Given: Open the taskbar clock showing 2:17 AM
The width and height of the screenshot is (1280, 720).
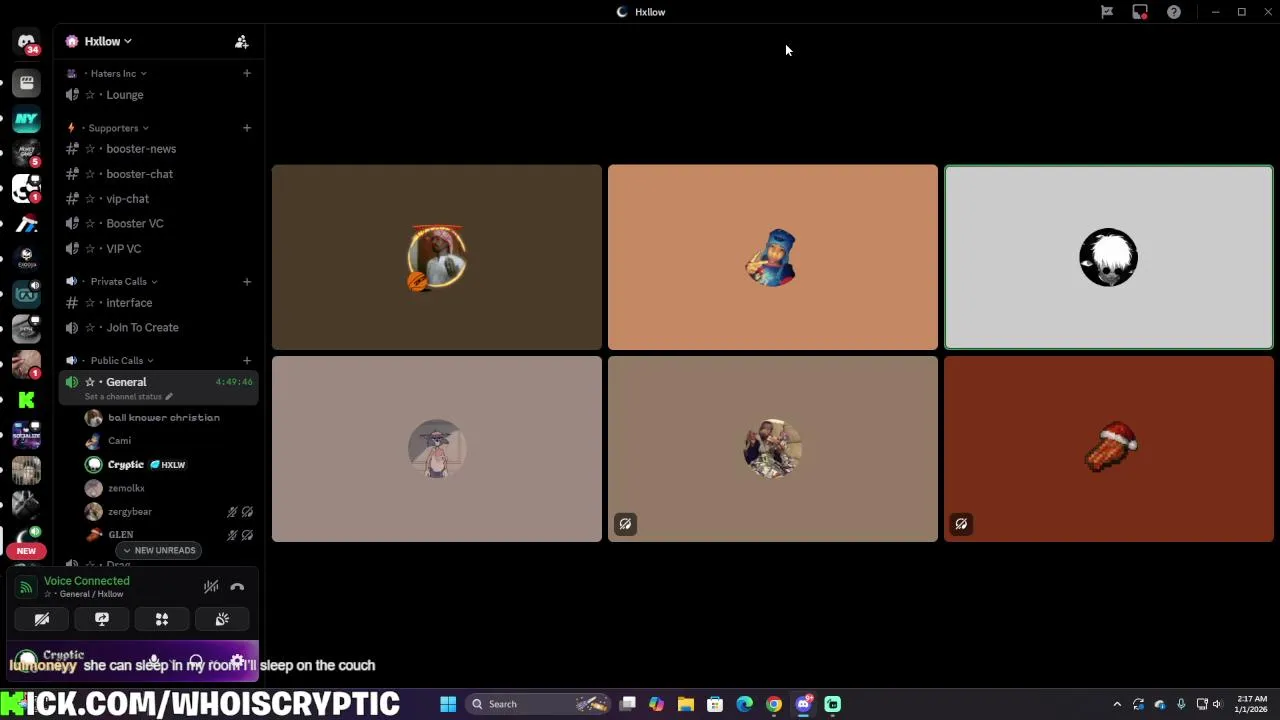Looking at the screenshot, I should [x=1252, y=704].
